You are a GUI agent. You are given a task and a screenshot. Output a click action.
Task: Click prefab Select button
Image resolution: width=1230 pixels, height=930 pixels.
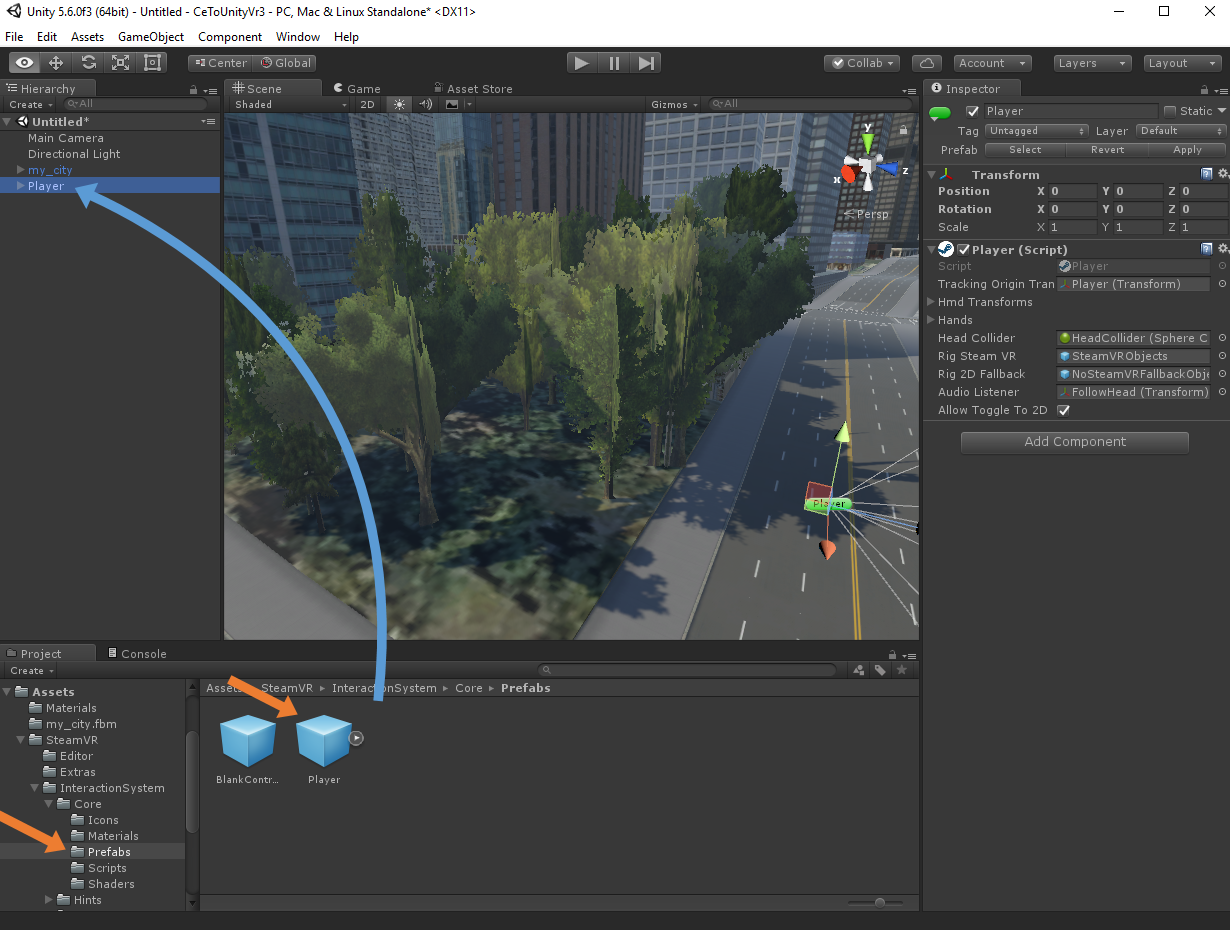[x=1025, y=150]
